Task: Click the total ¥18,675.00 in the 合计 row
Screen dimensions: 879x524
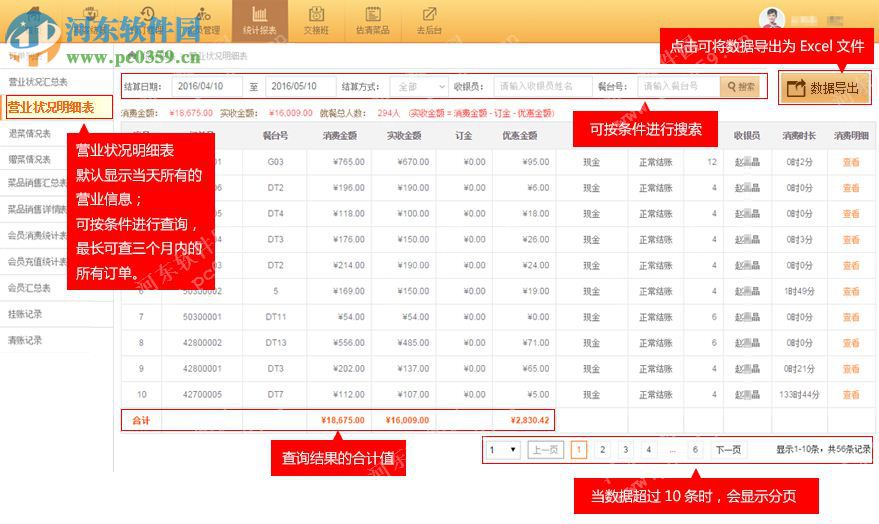Action: (x=343, y=420)
